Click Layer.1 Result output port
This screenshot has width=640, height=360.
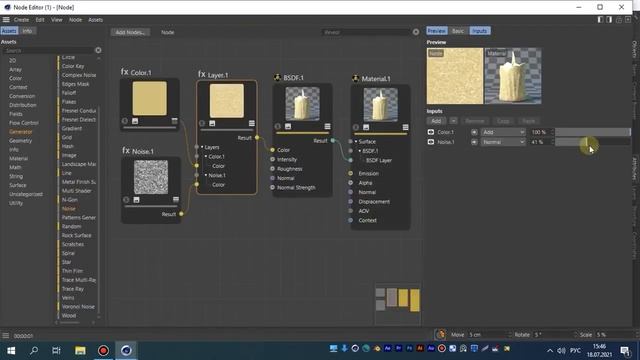click(257, 138)
